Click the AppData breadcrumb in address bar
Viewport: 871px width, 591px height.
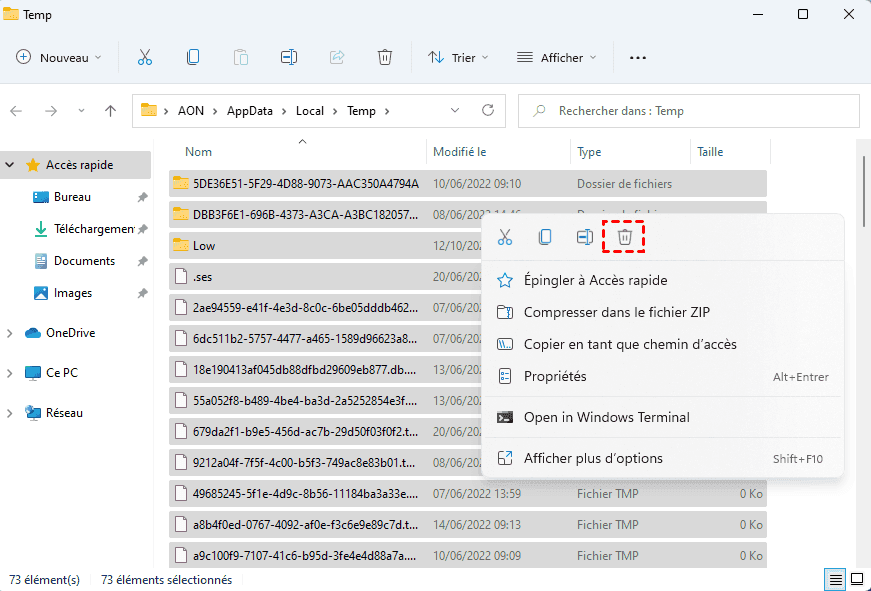coord(250,111)
